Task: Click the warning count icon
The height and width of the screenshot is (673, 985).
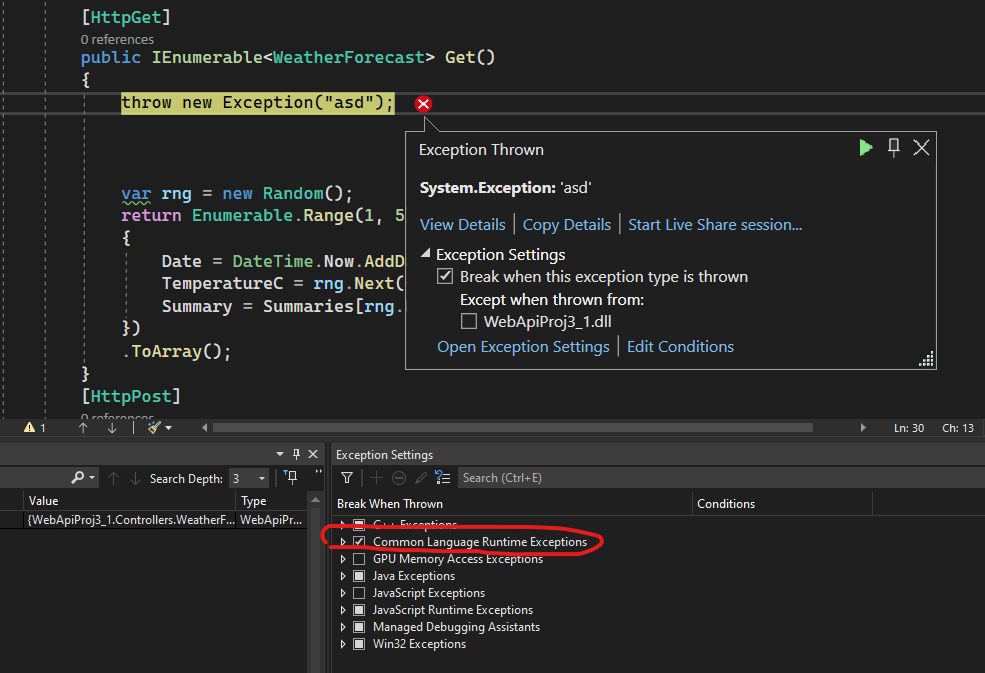Action: pos(30,428)
